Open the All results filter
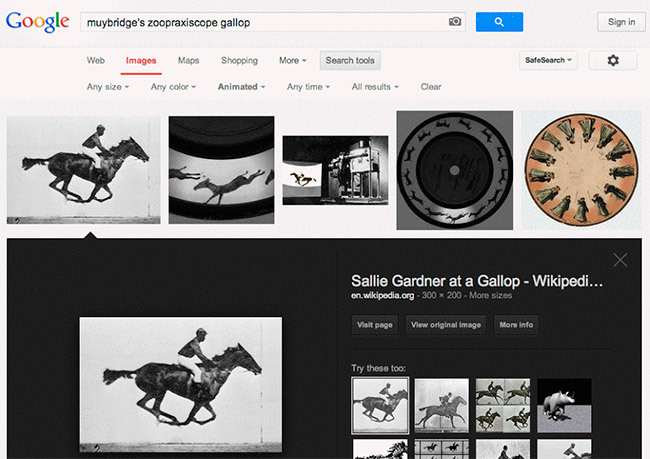The width and height of the screenshot is (650, 459). (x=375, y=87)
